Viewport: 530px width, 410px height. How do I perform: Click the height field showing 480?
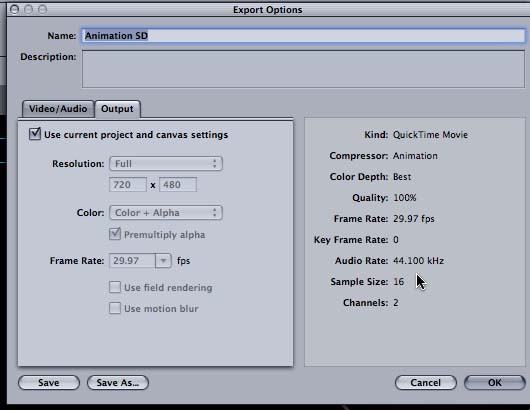pos(178,185)
